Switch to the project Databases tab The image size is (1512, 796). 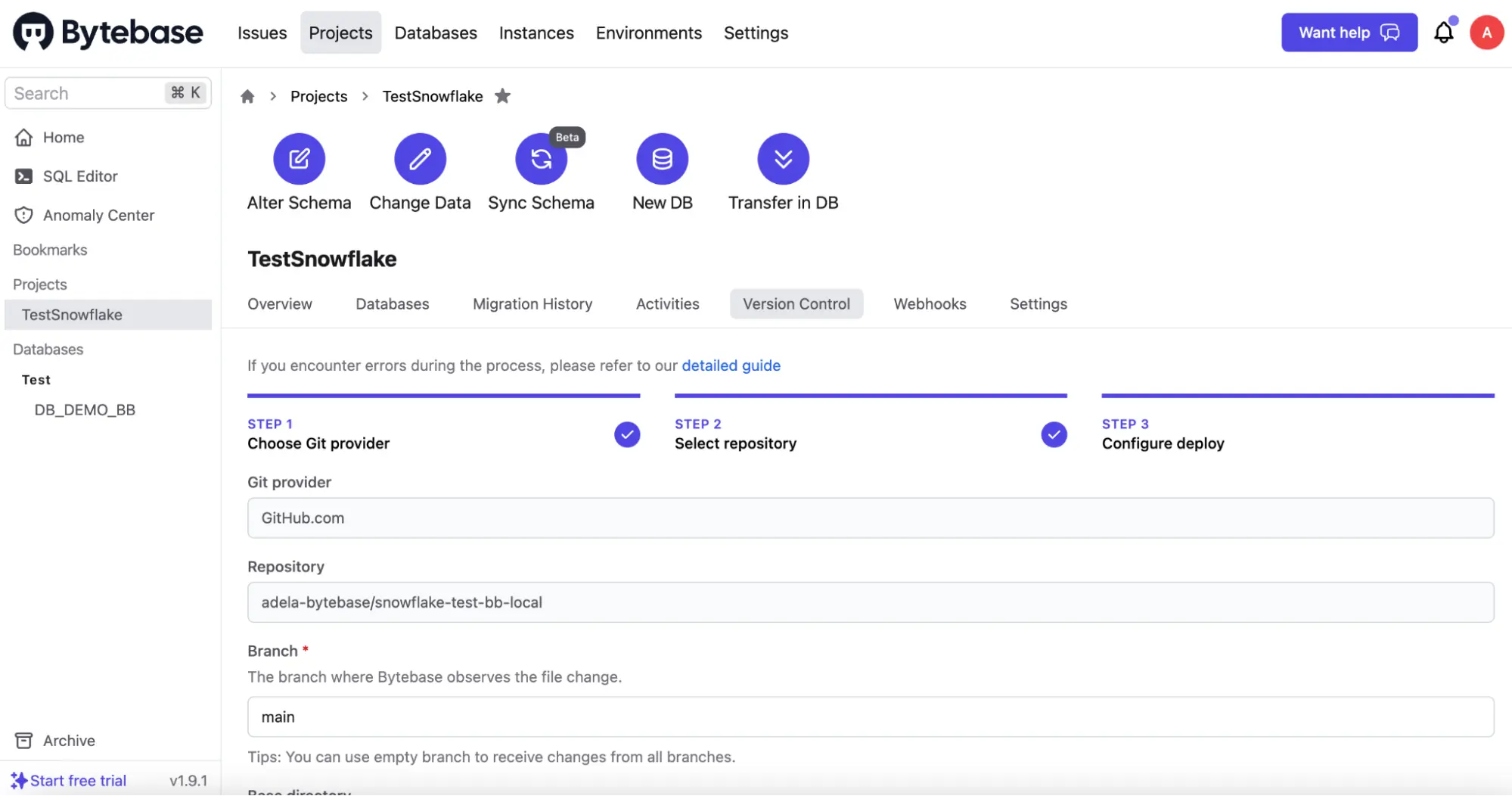pos(393,303)
